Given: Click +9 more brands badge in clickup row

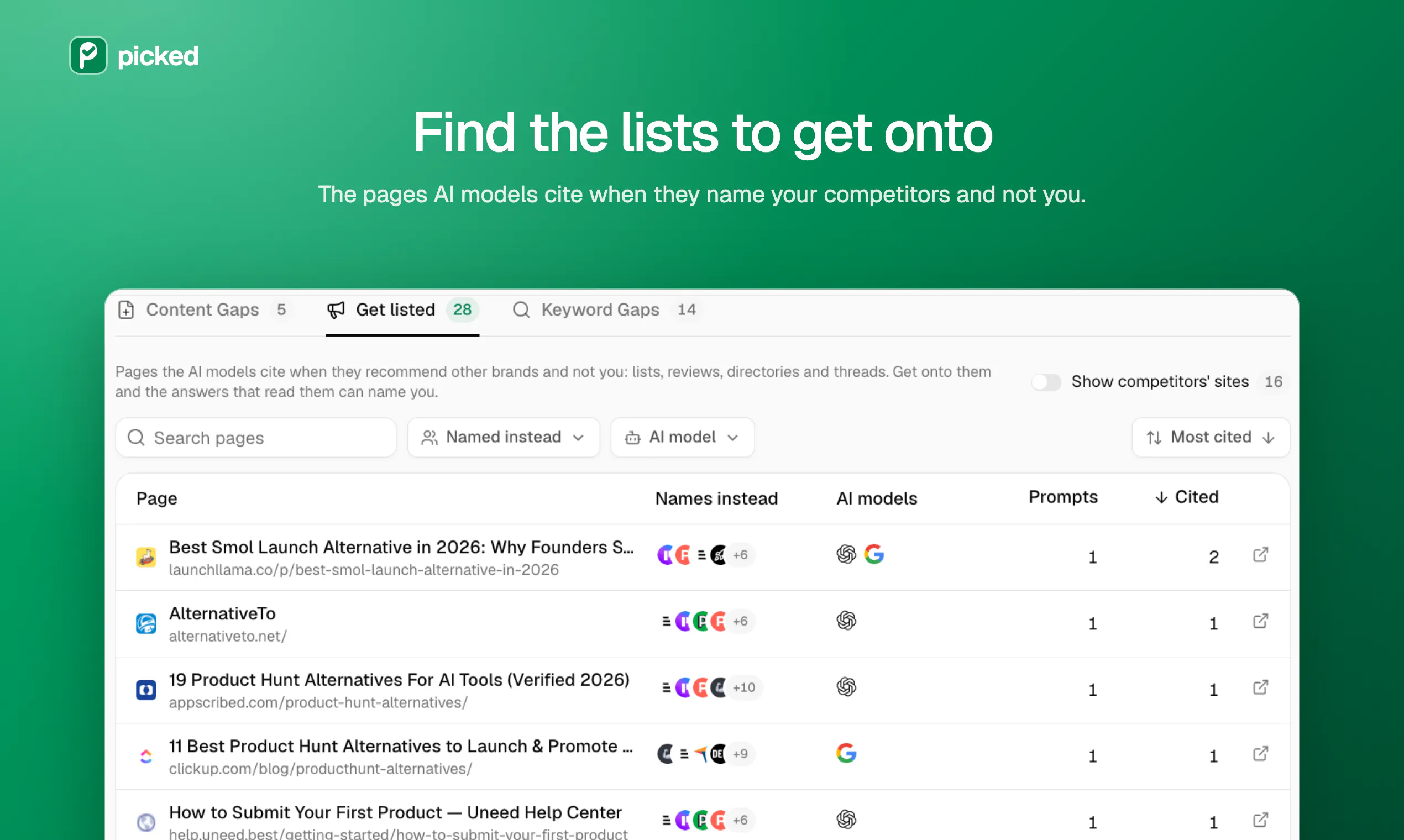Looking at the screenshot, I should (x=741, y=753).
